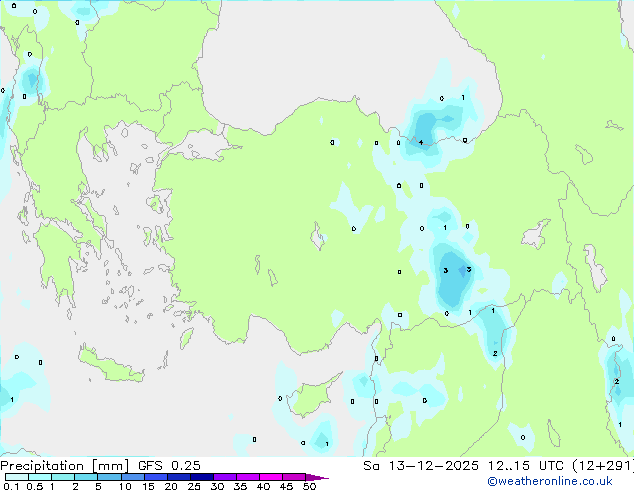Click the 'GFS 0.25' model label
Viewport: 634px width, 490px height.
(x=169, y=466)
